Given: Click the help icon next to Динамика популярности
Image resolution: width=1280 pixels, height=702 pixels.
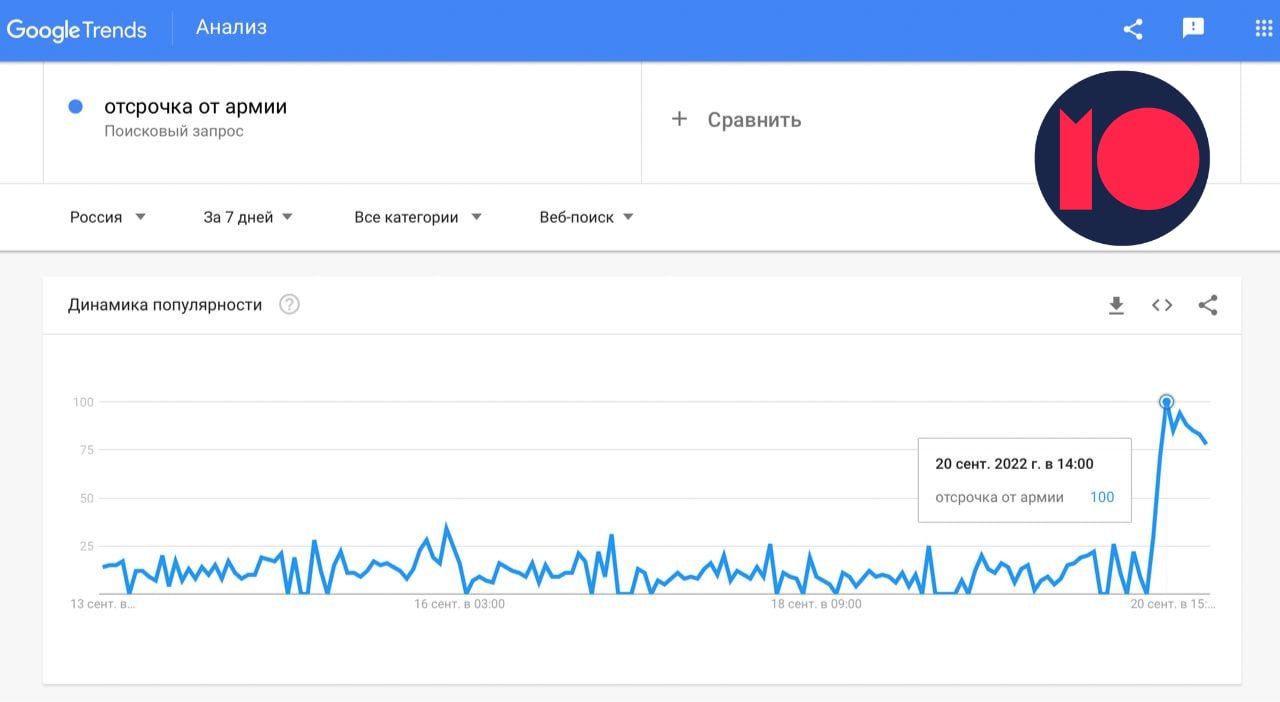Looking at the screenshot, I should coord(289,305).
